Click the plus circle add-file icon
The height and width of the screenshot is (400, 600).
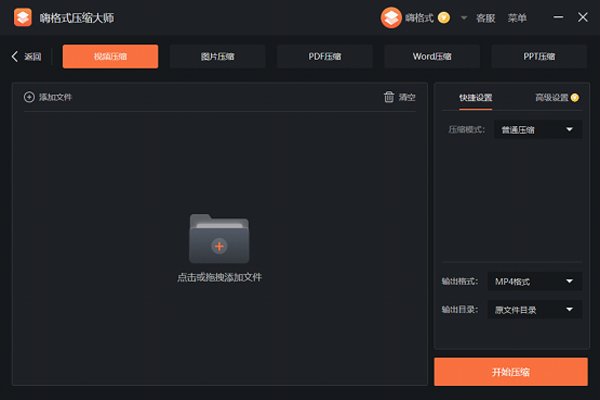pos(29,97)
